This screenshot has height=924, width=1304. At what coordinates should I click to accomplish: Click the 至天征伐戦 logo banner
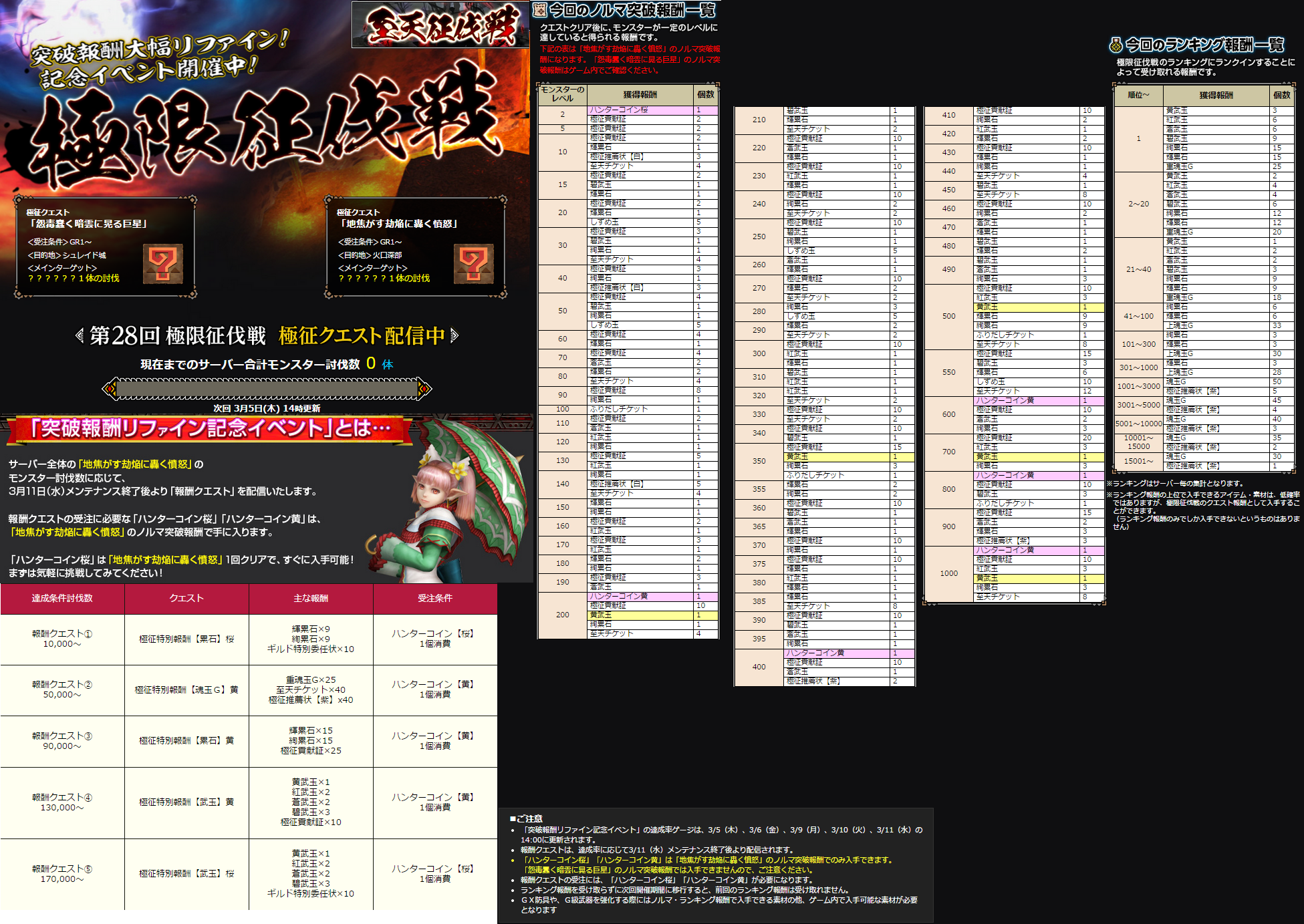pyautogui.click(x=440, y=25)
